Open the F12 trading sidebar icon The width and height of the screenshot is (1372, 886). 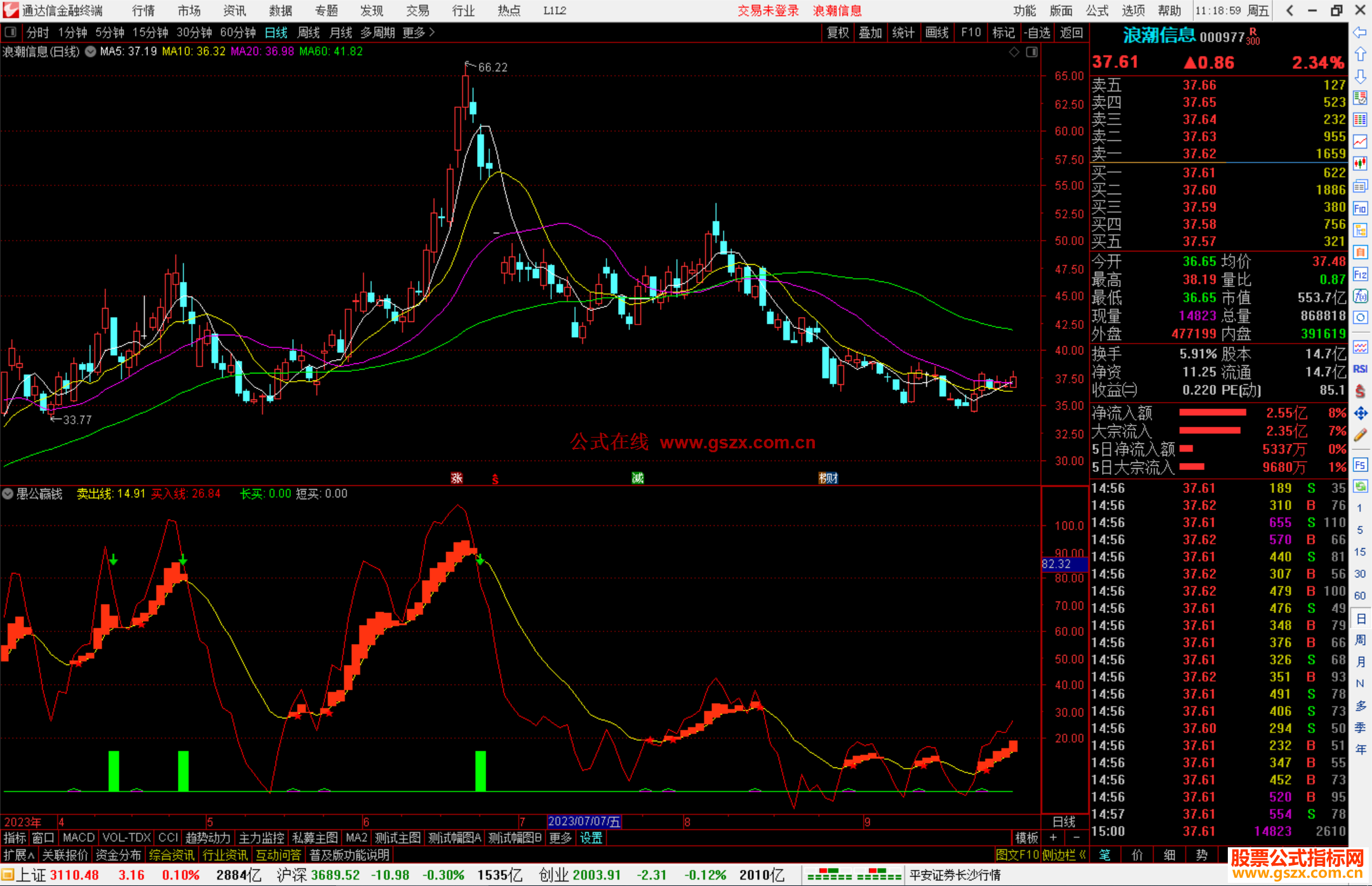(x=1360, y=274)
